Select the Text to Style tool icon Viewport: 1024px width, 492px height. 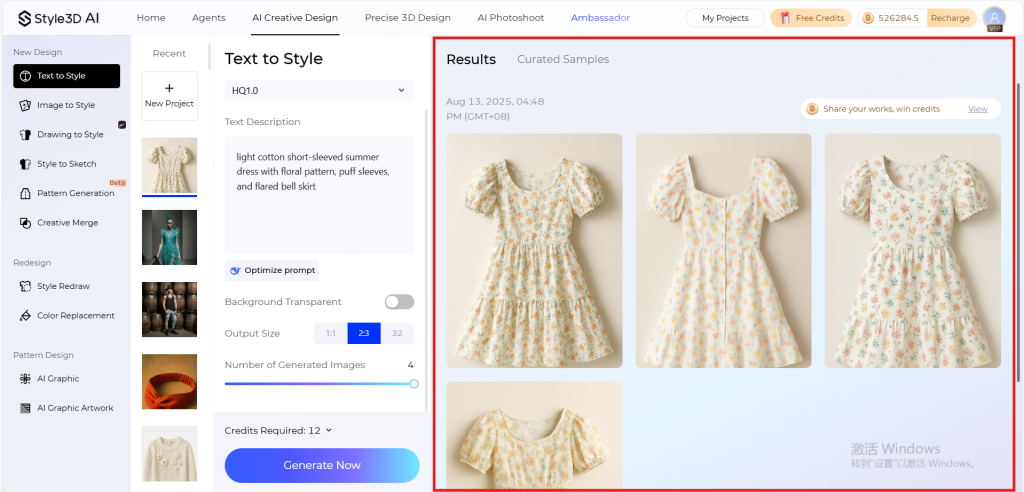25,76
